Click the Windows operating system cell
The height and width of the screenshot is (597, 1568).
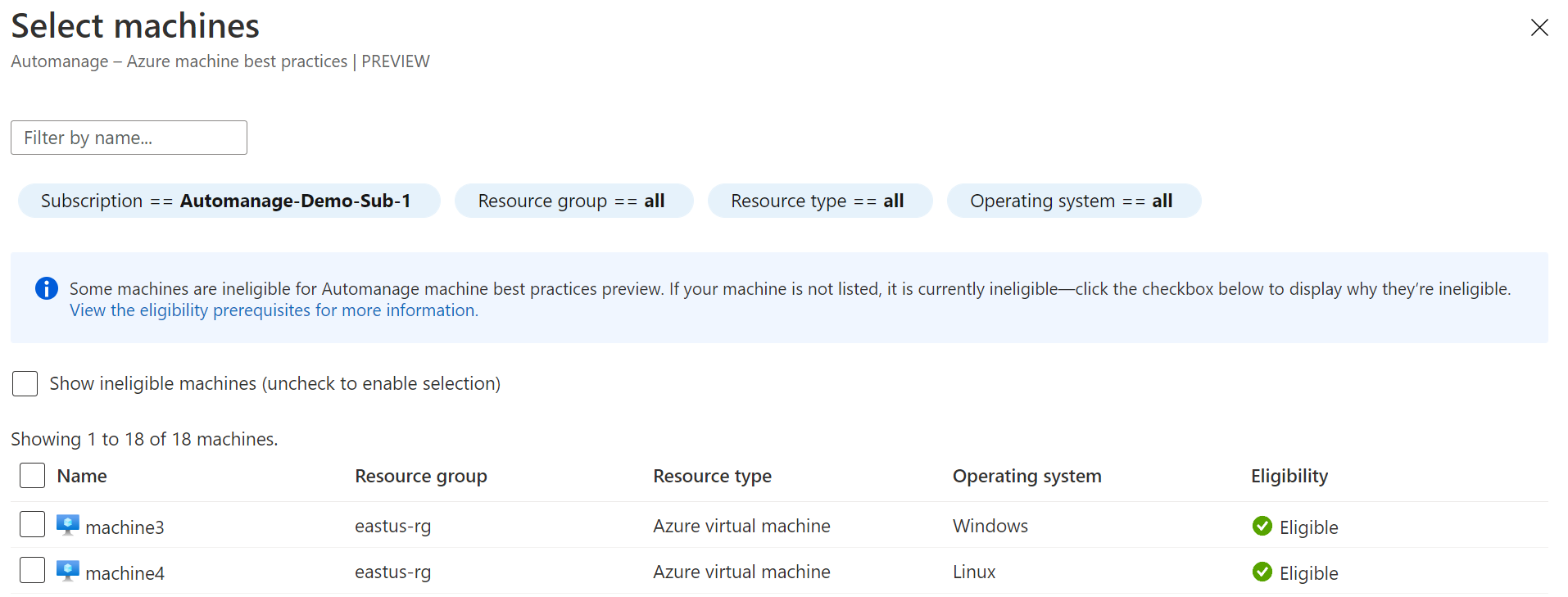pos(990,526)
